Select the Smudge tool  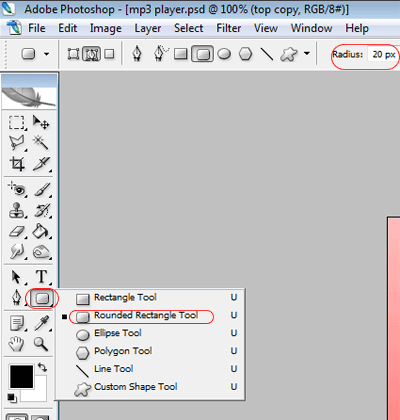point(17,252)
